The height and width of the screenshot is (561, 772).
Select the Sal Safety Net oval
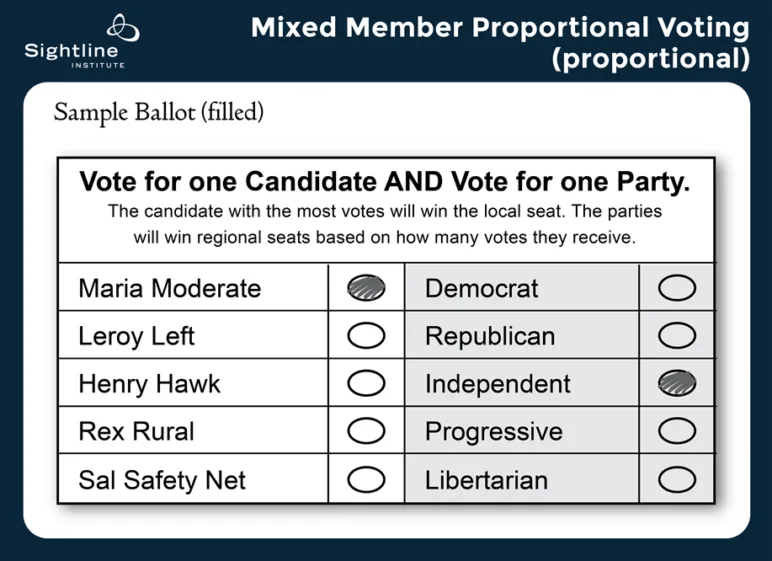(x=366, y=480)
